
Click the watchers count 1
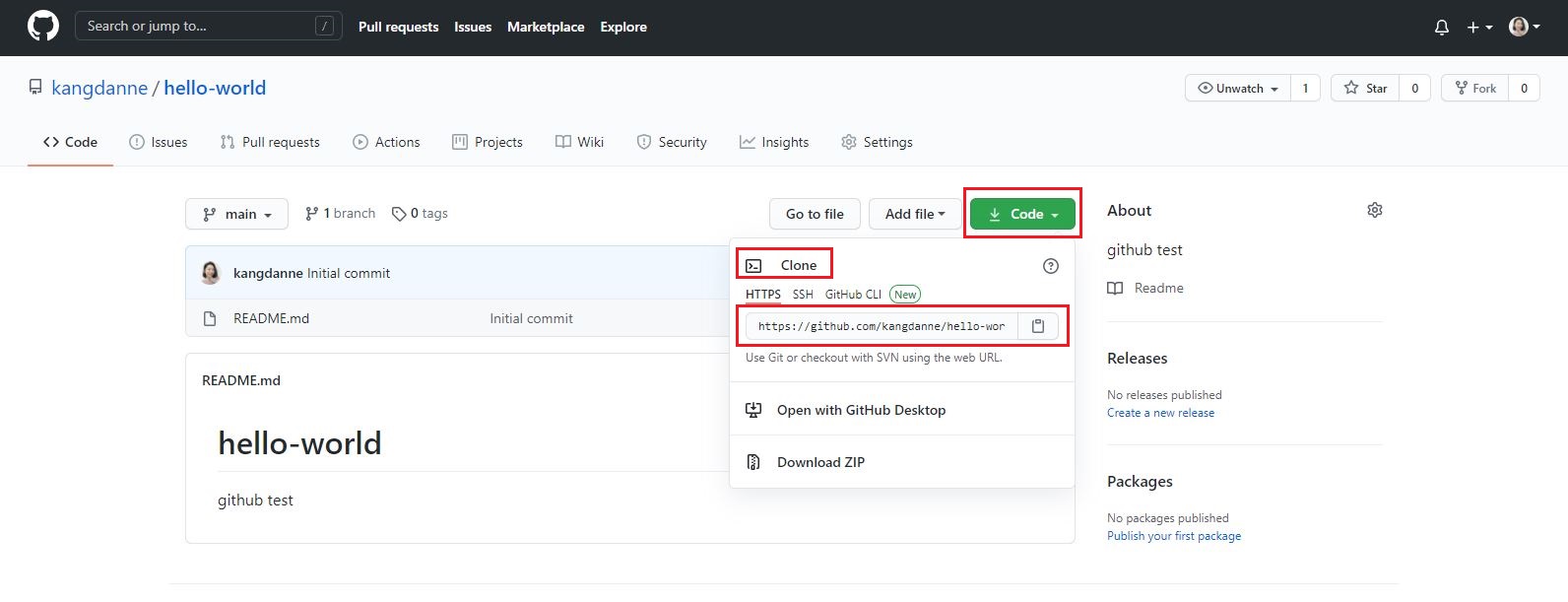pos(1305,88)
